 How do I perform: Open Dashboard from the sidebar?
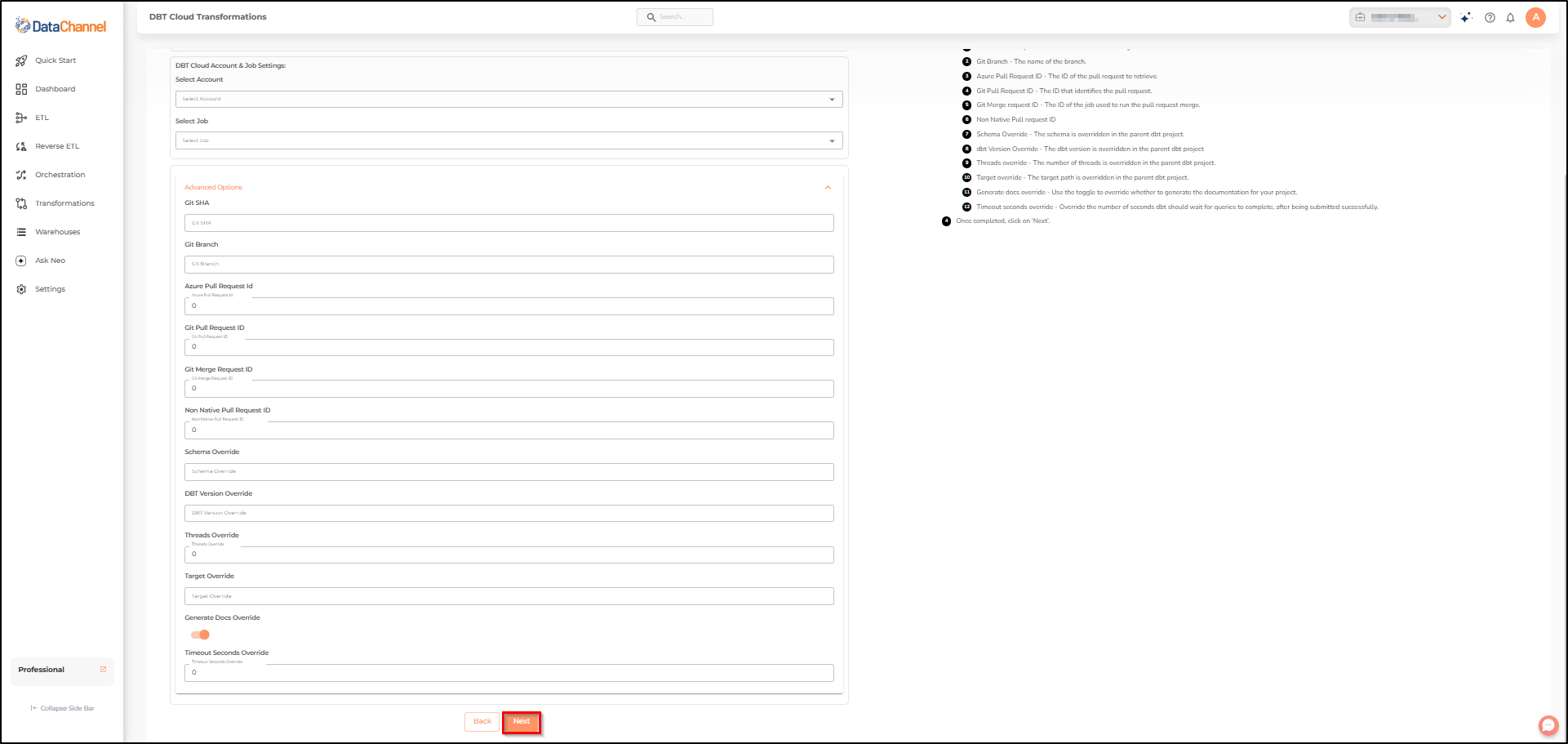(x=55, y=89)
